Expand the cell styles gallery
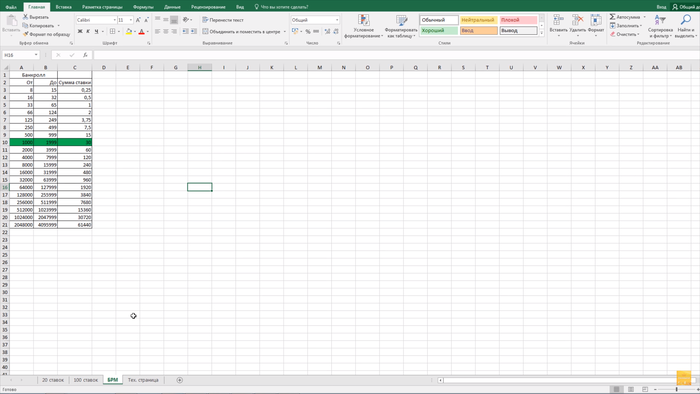Screen dimensions: 700x394 coord(542,33)
